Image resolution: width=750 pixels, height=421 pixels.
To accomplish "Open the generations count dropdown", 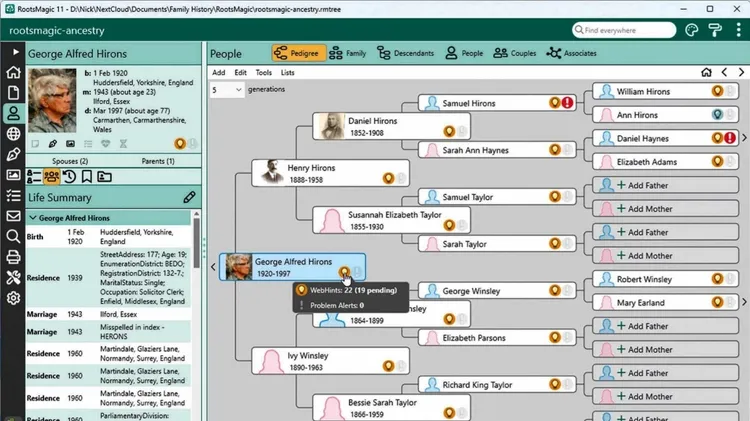I will [x=227, y=90].
